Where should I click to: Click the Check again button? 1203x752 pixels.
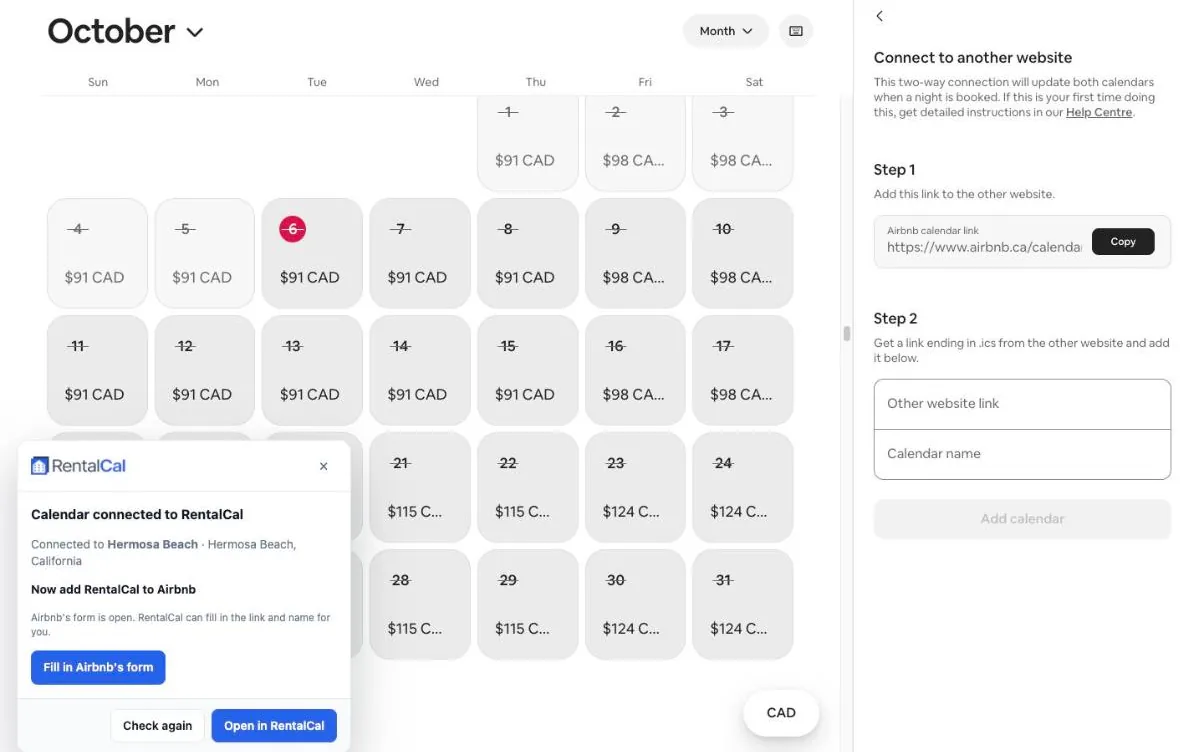(157, 726)
